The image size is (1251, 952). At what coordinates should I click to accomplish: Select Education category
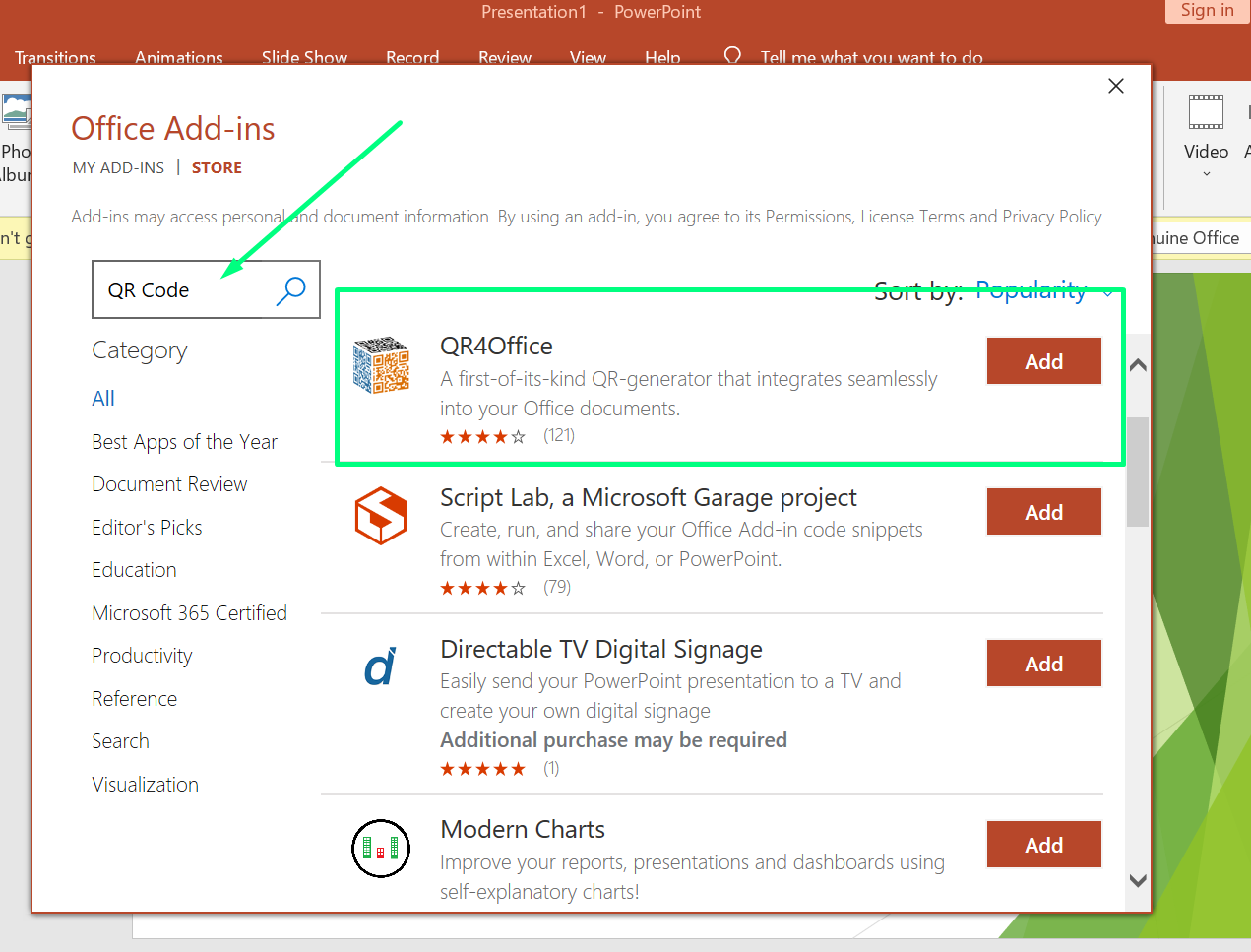(134, 570)
